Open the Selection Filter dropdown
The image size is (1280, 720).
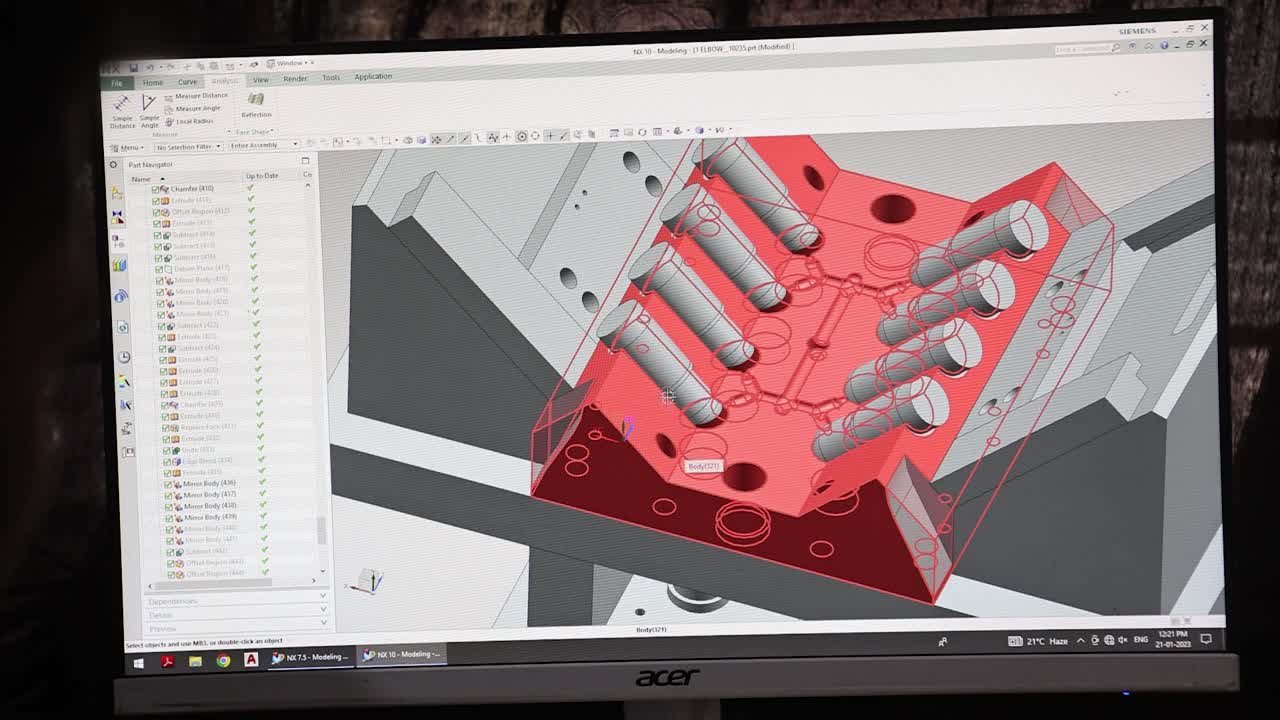218,145
